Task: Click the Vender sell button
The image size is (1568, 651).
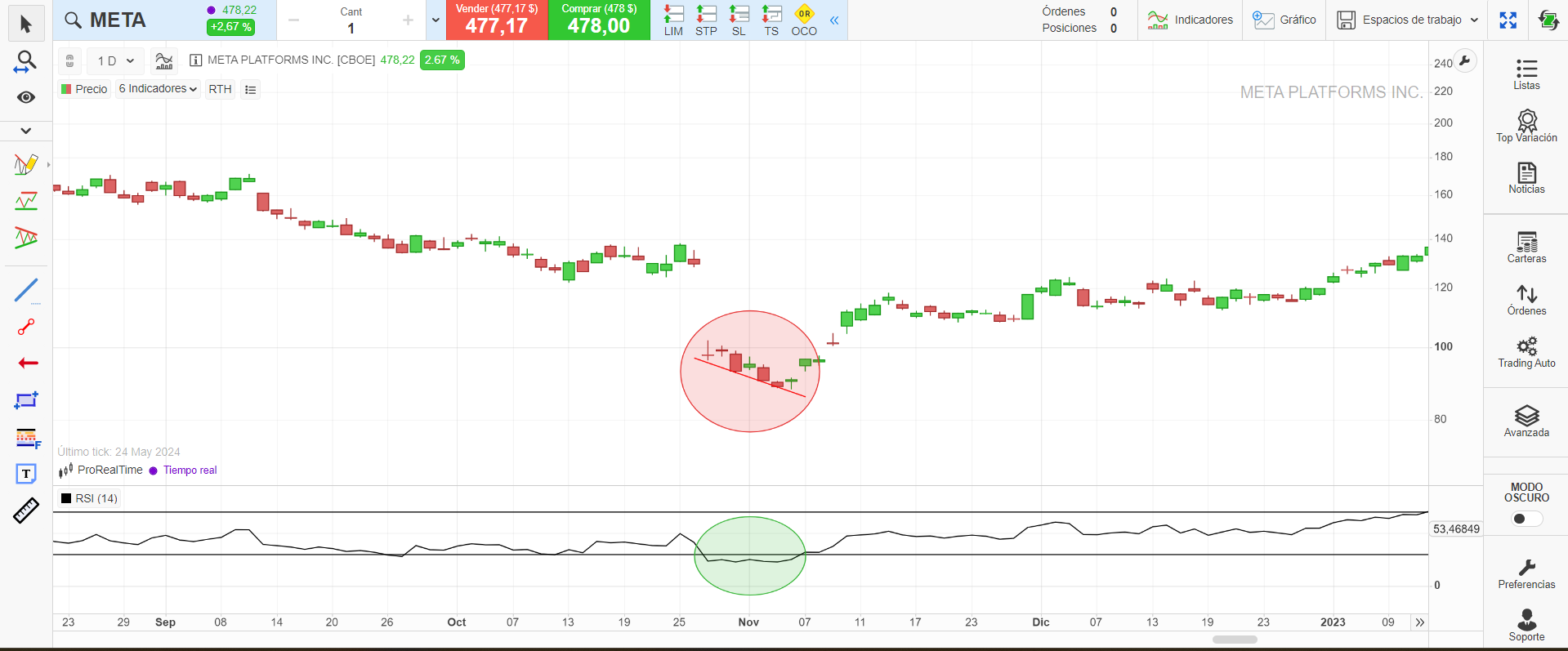Action: tap(497, 20)
